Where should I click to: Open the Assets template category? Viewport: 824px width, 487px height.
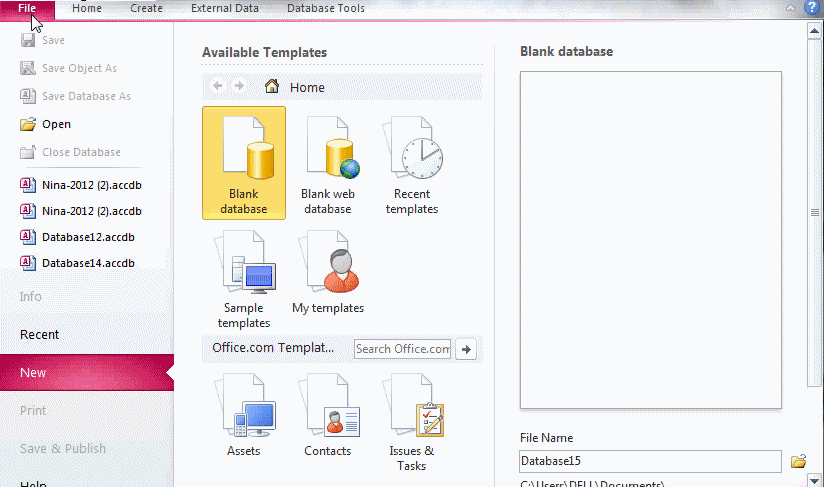click(x=244, y=415)
